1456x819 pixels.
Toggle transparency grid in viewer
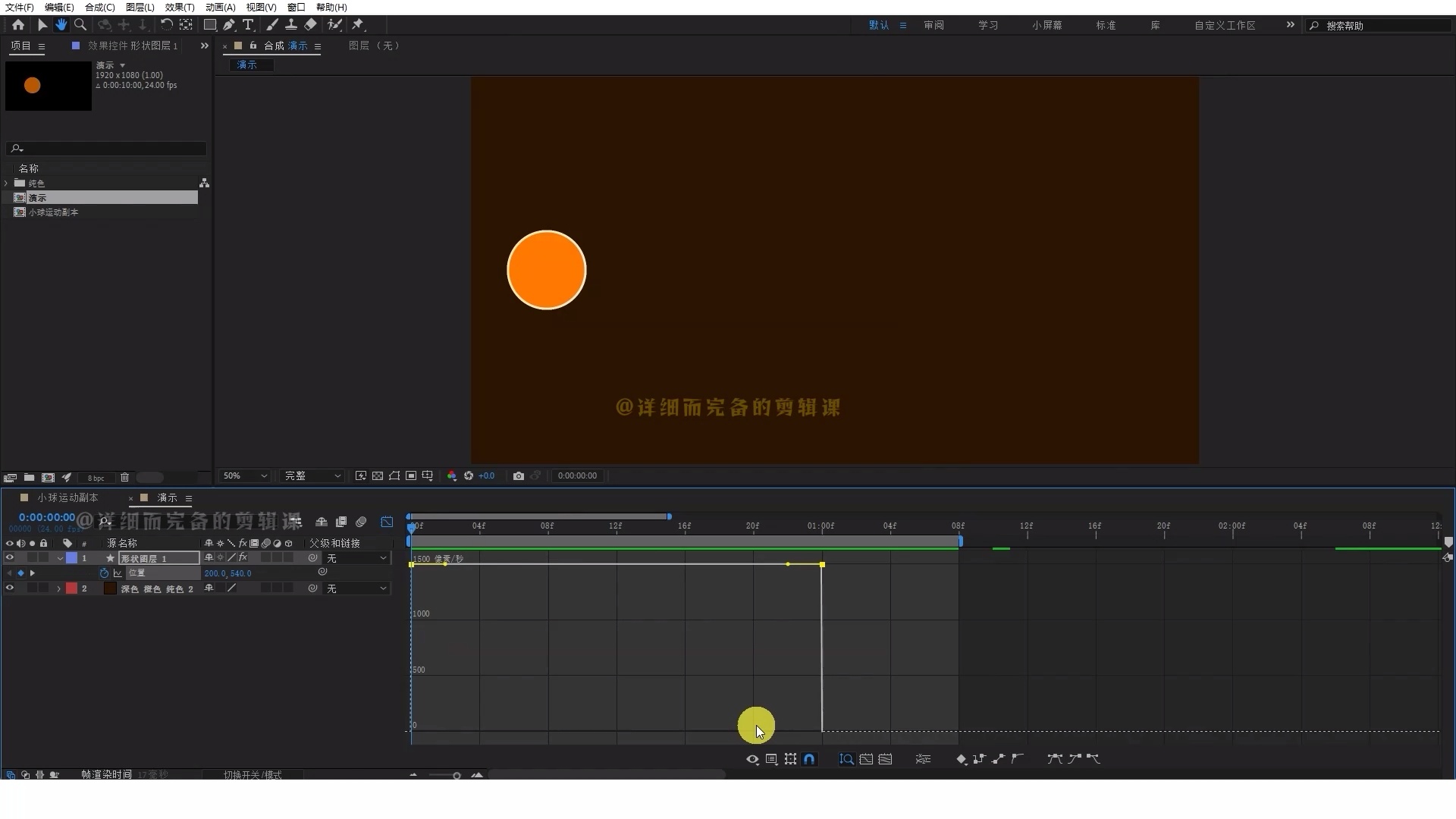(378, 476)
